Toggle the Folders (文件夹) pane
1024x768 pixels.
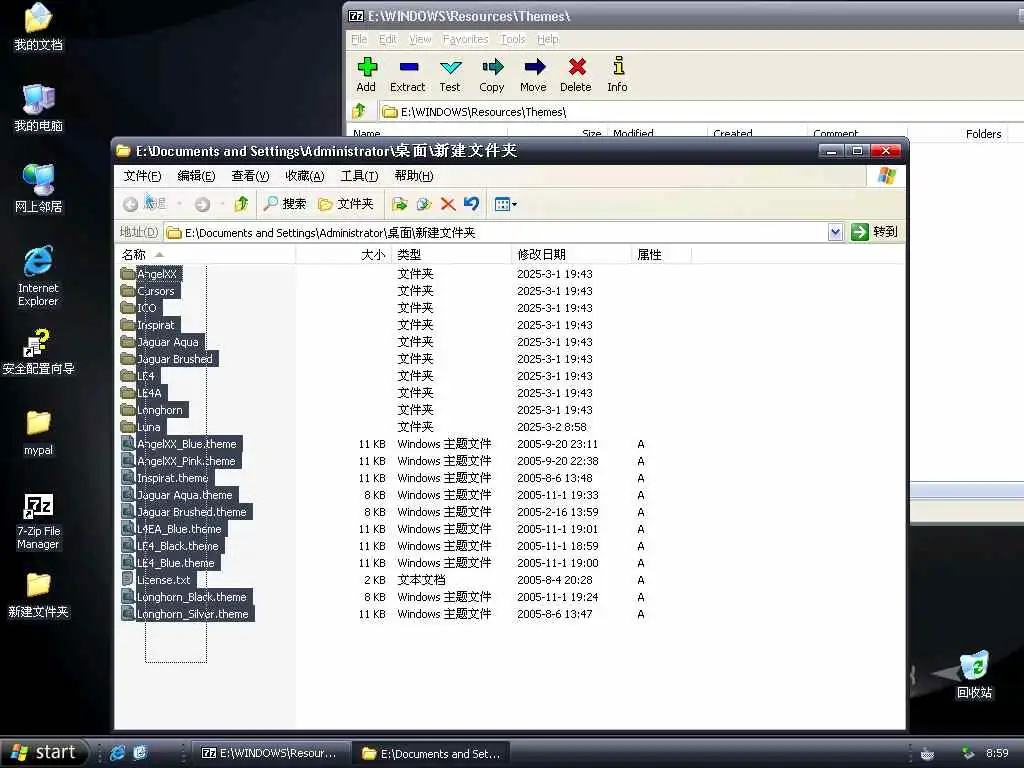coord(346,204)
